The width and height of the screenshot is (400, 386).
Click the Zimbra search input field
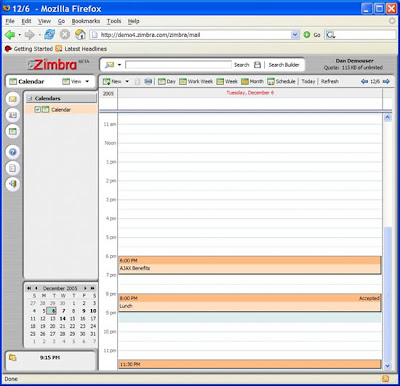pyautogui.click(x=178, y=65)
